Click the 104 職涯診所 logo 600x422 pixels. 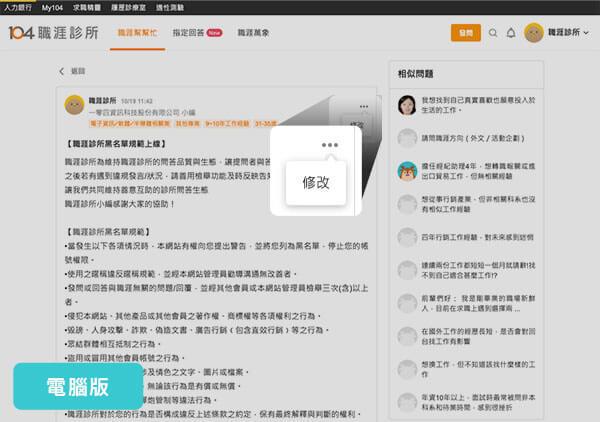coord(53,33)
